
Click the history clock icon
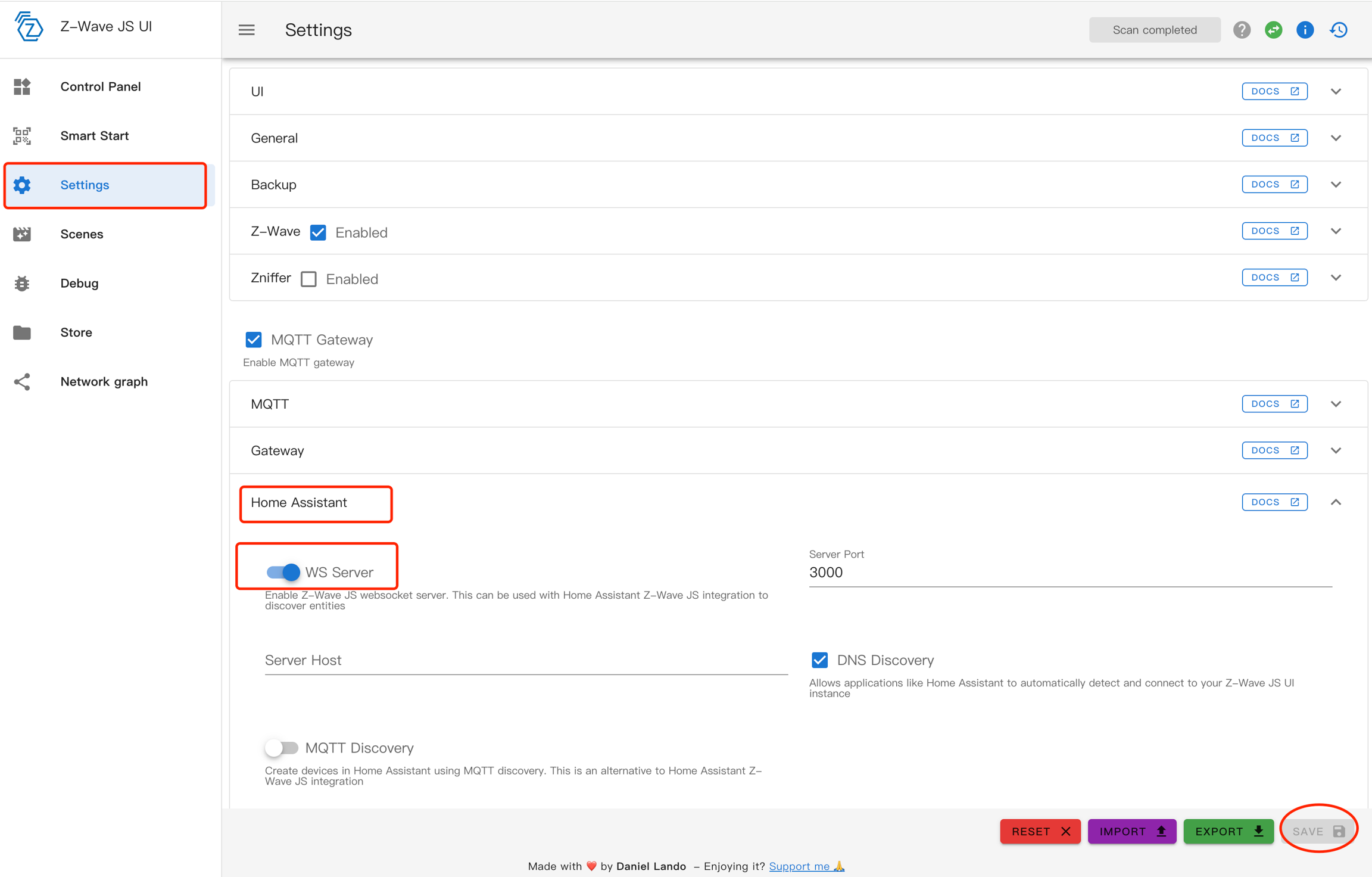tap(1339, 30)
